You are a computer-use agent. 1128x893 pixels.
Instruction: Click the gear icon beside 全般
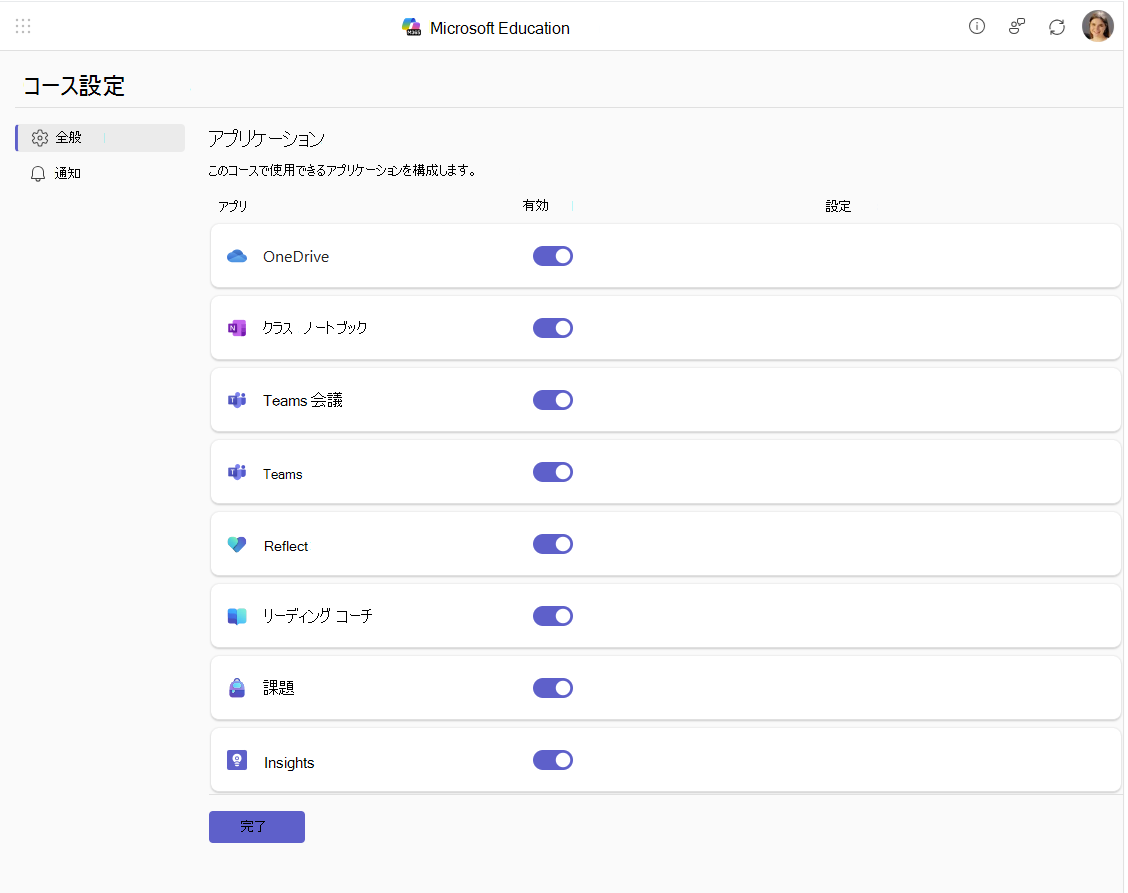tap(40, 137)
